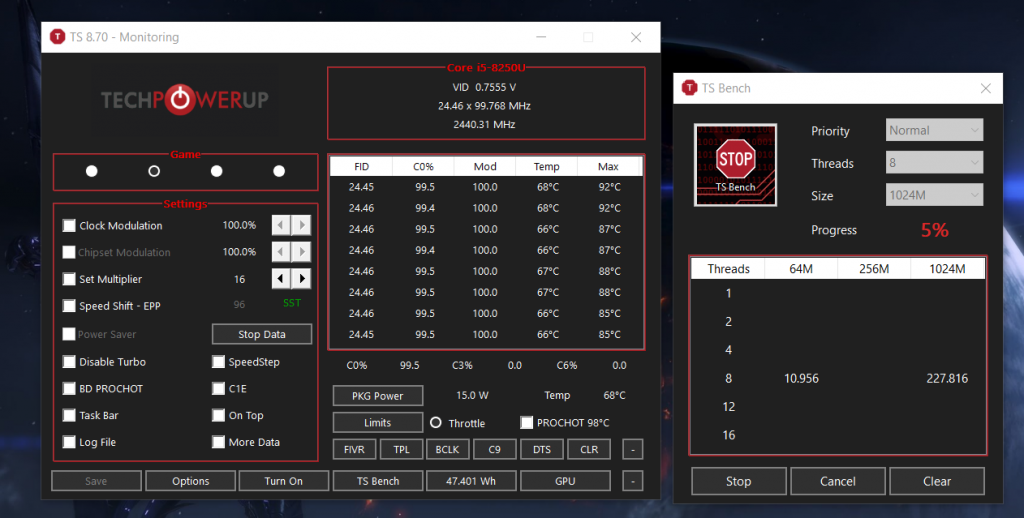Image resolution: width=1024 pixels, height=518 pixels.
Task: Stop the running benchmark
Action: [739, 481]
